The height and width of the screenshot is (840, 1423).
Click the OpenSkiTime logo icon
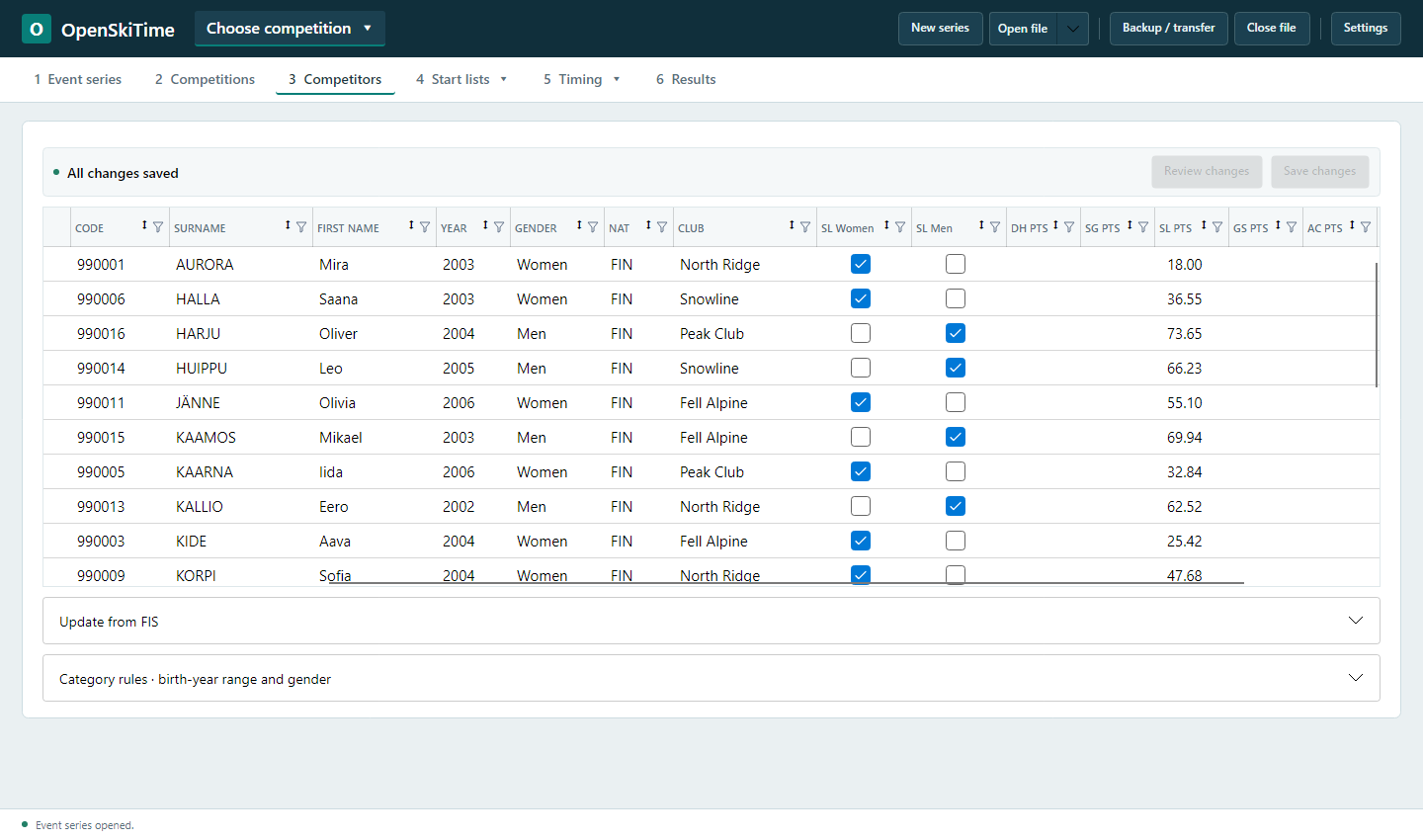pyautogui.click(x=37, y=29)
